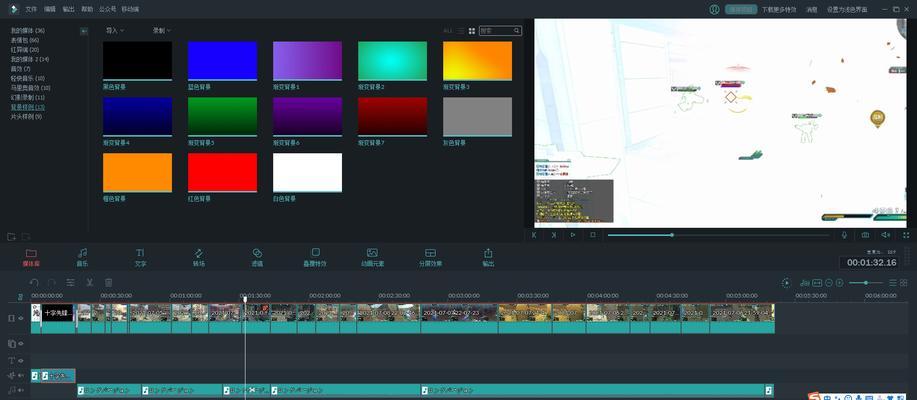Click the trash Delete icon above timeline

pyautogui.click(x=108, y=282)
